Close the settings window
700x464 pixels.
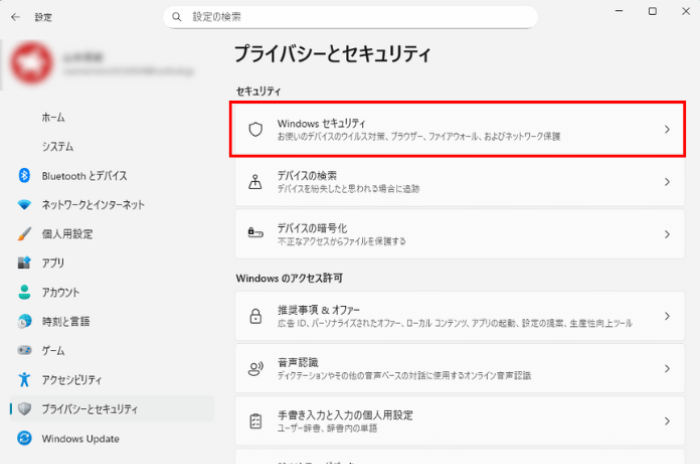[686, 11]
